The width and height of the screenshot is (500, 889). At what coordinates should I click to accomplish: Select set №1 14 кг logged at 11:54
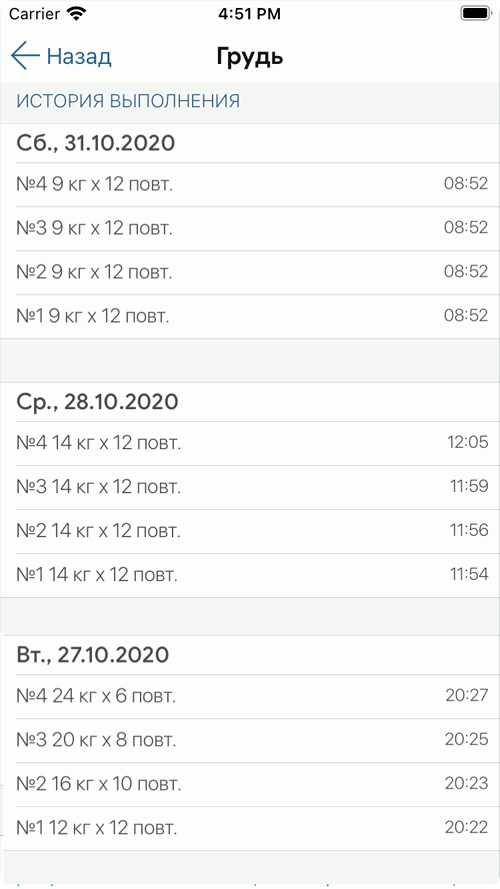tap(250, 575)
